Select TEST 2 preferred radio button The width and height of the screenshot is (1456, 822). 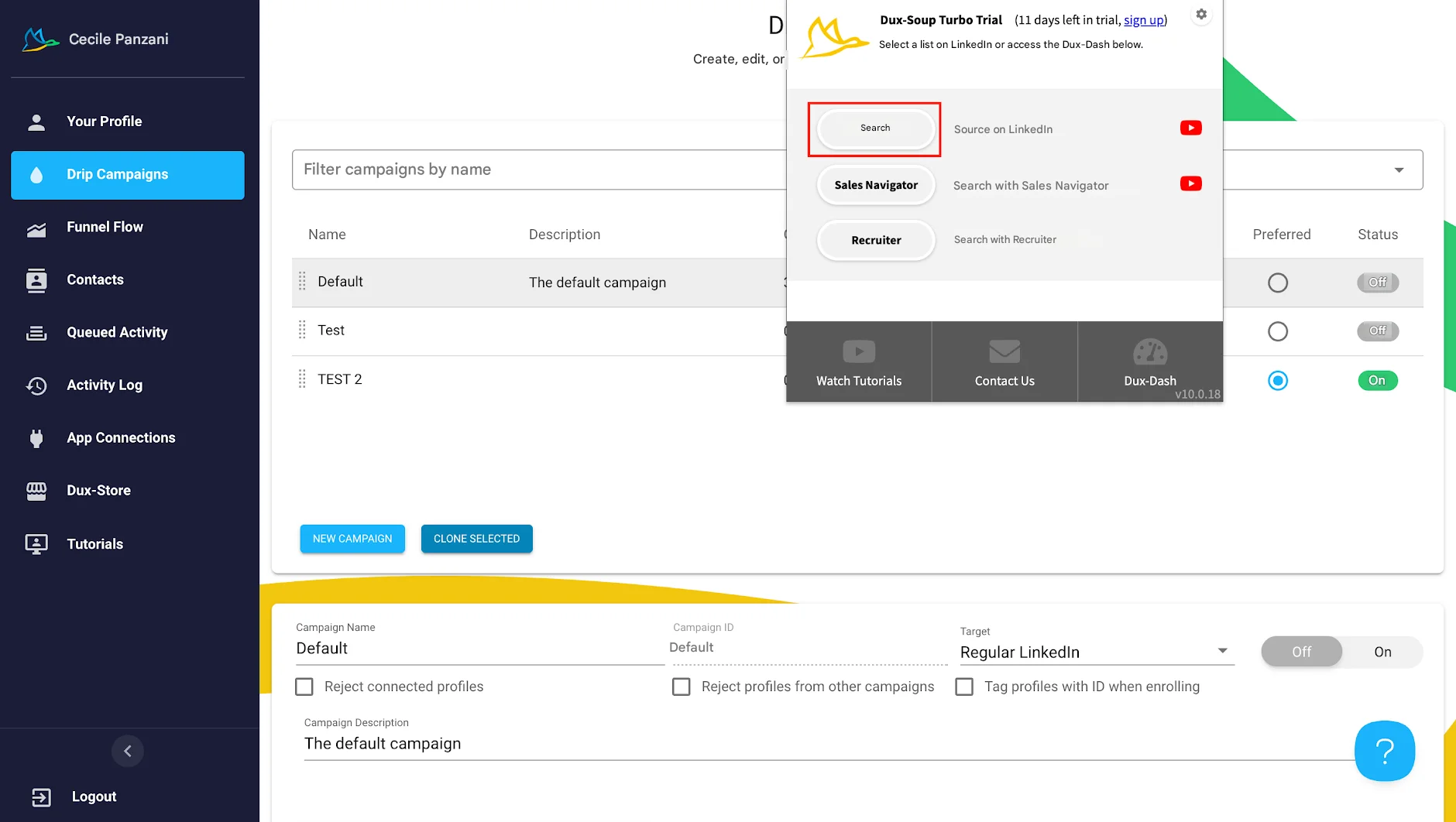tap(1278, 381)
